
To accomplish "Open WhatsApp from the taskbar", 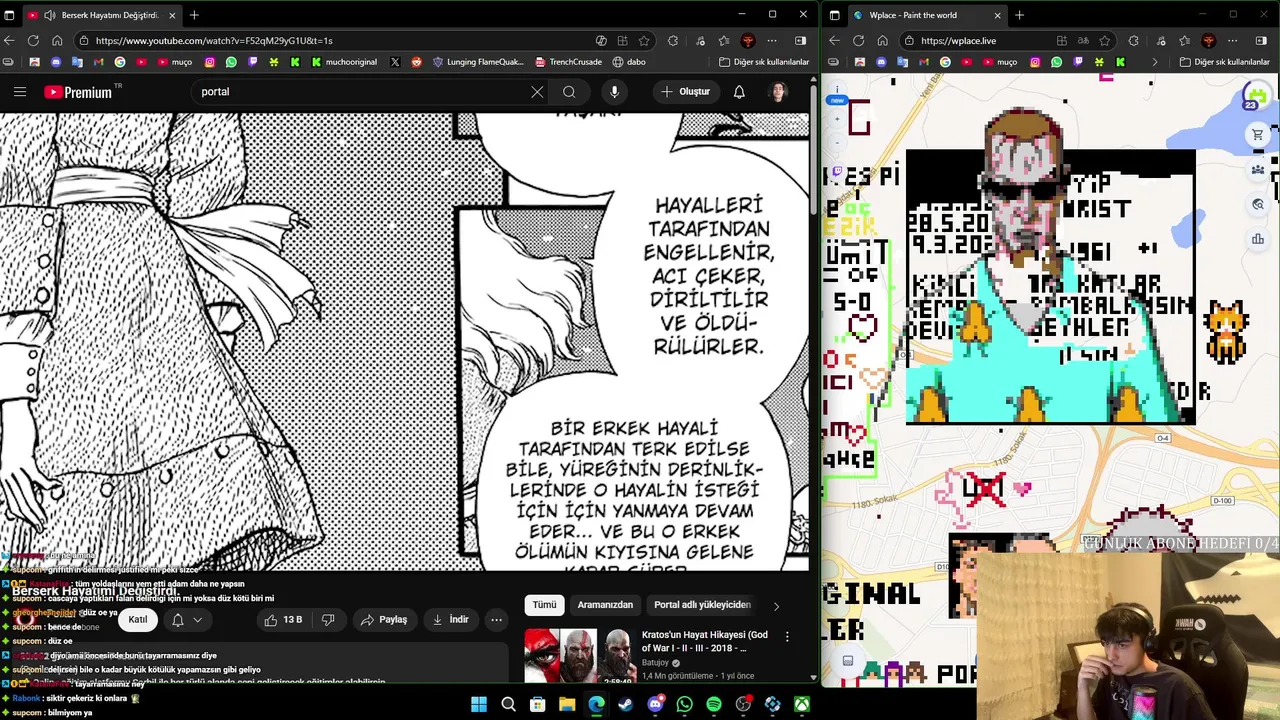I will [x=684, y=705].
